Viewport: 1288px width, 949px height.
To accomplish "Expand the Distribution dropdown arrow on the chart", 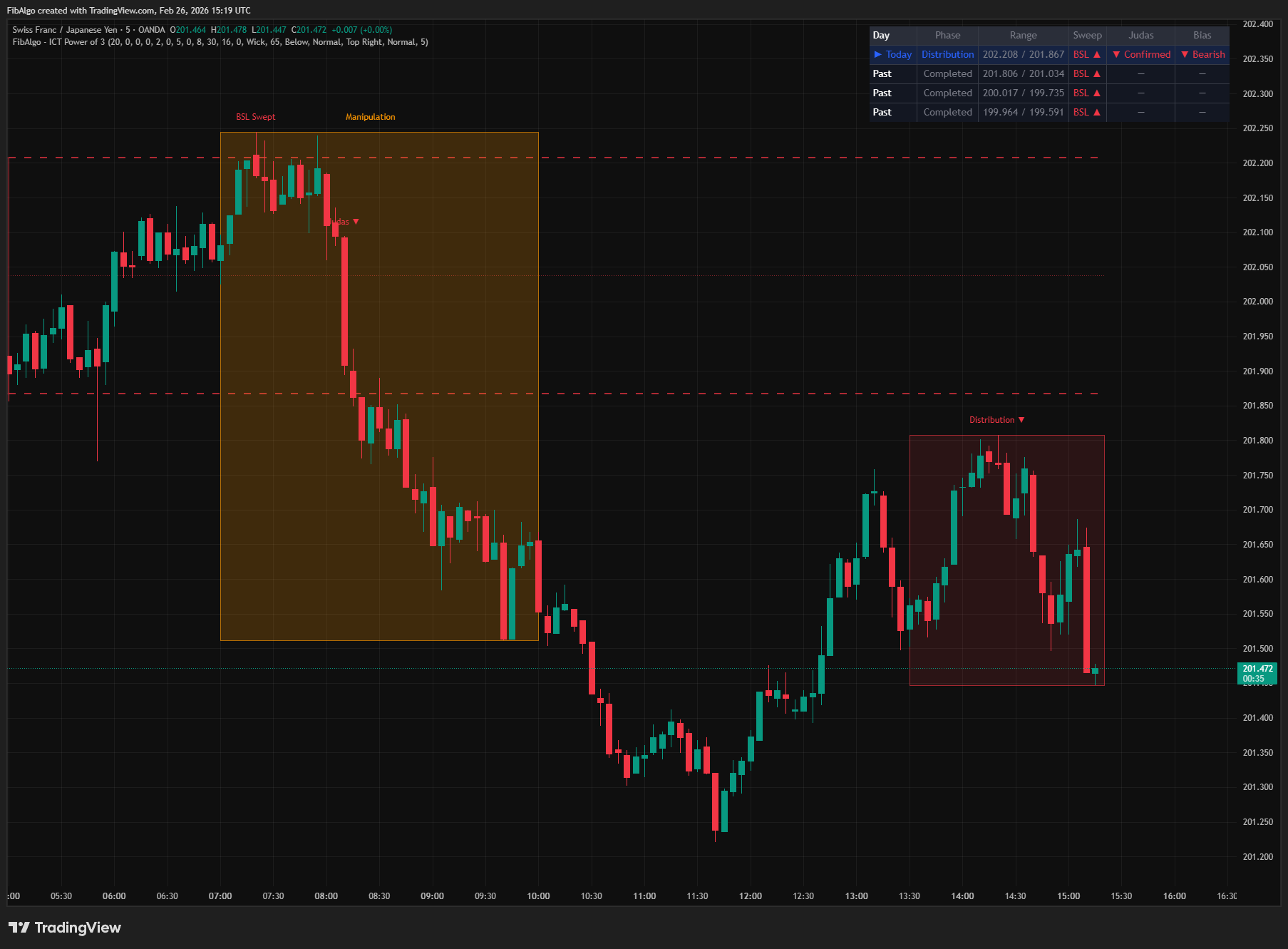I will 1021,419.
